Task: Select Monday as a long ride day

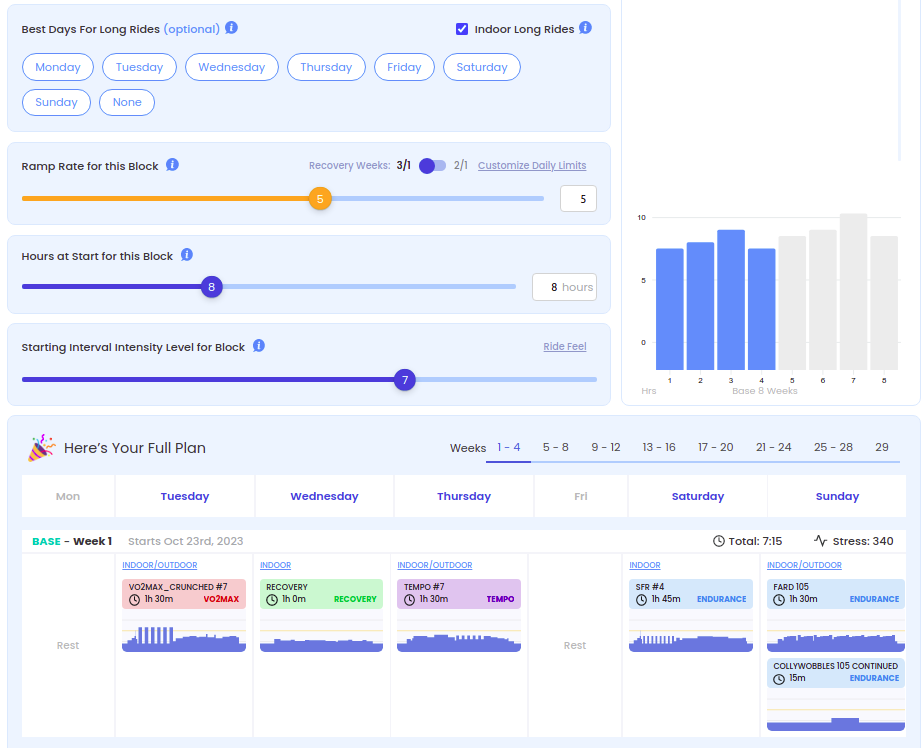Action: coord(58,67)
